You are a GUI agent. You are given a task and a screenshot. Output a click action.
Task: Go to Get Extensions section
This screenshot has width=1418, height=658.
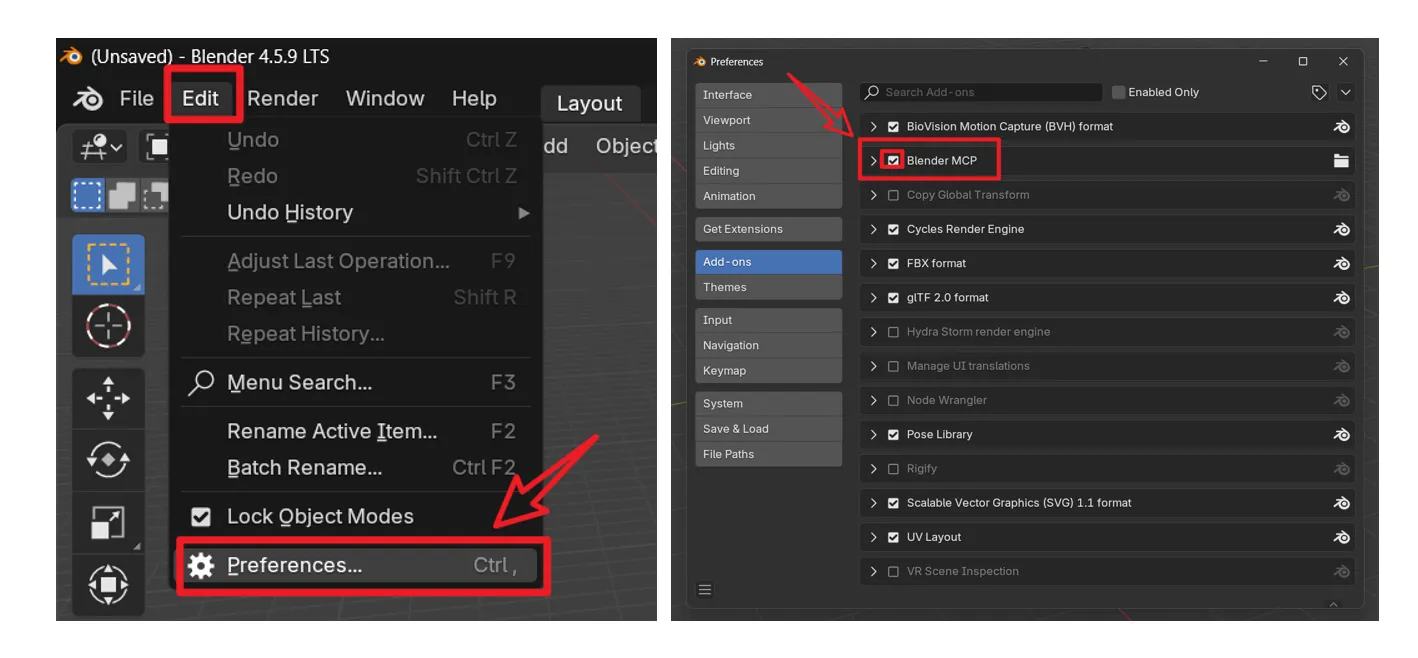click(x=768, y=229)
